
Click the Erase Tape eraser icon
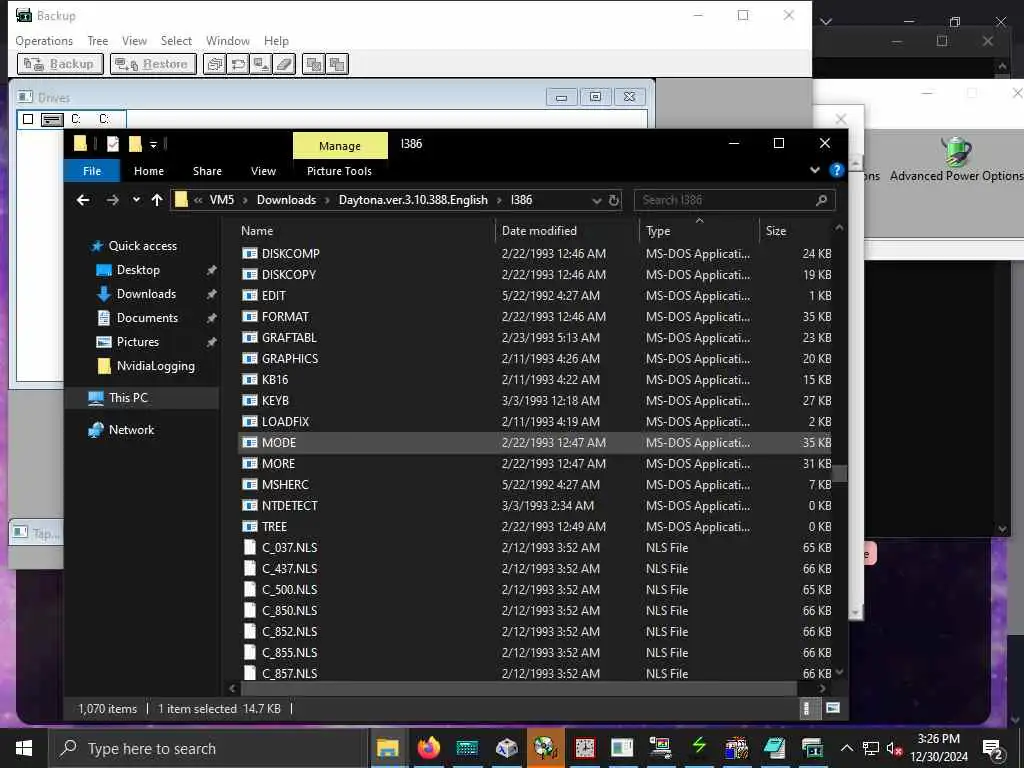(x=284, y=64)
